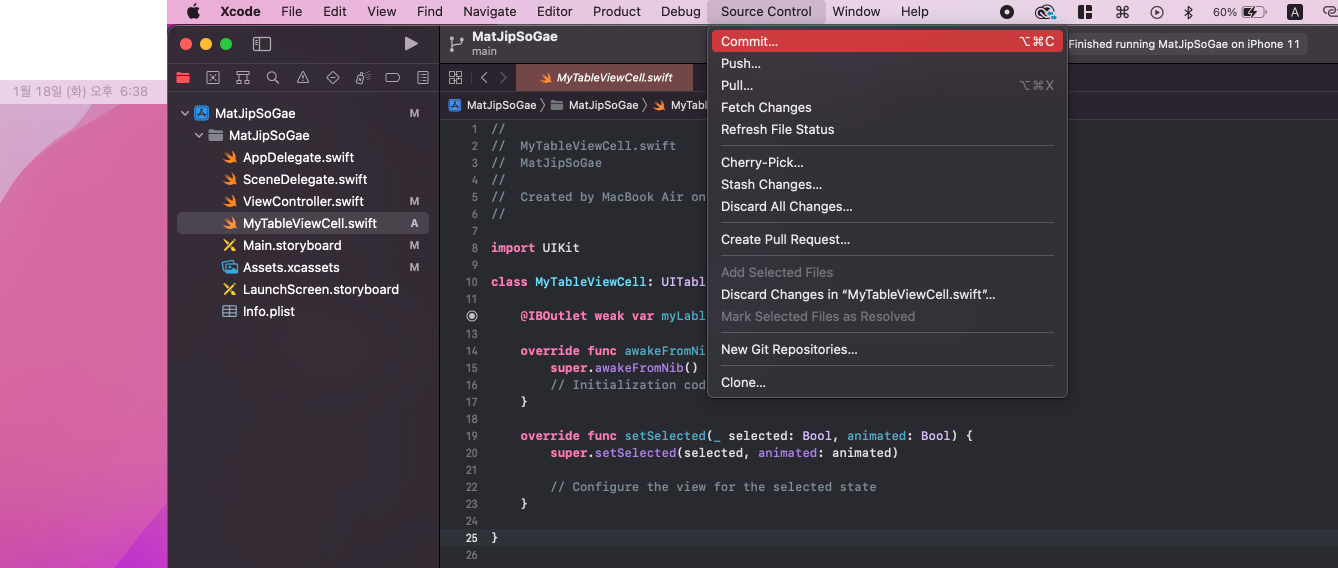
Task: Select Cherry-Pick… menu entry
Action: [887, 162]
